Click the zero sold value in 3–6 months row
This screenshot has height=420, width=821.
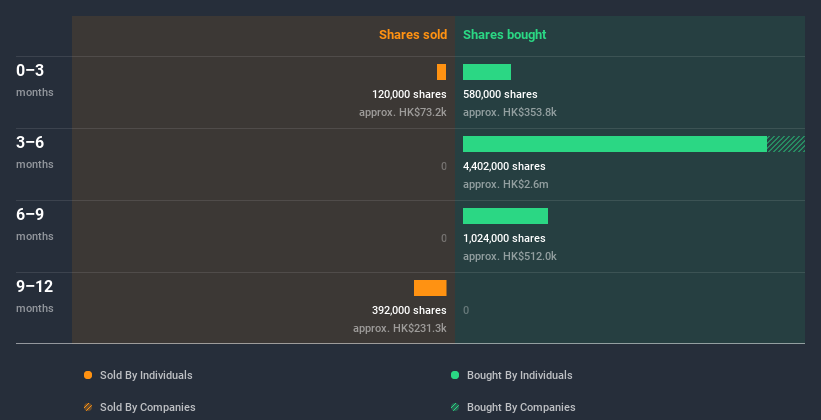(x=444, y=167)
